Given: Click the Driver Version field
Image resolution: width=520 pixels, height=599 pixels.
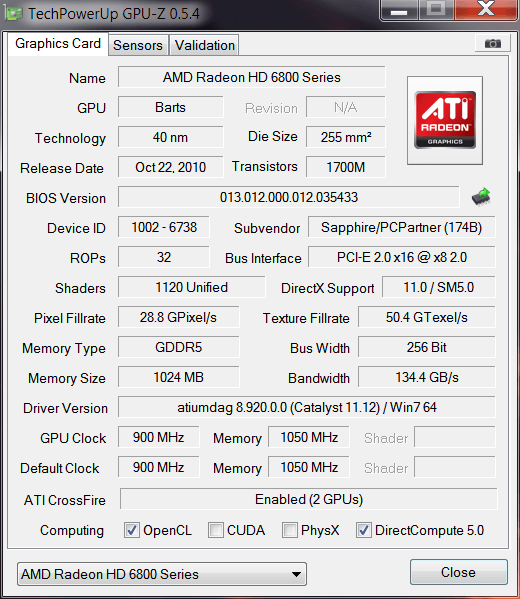Looking at the screenshot, I should pyautogui.click(x=307, y=407).
